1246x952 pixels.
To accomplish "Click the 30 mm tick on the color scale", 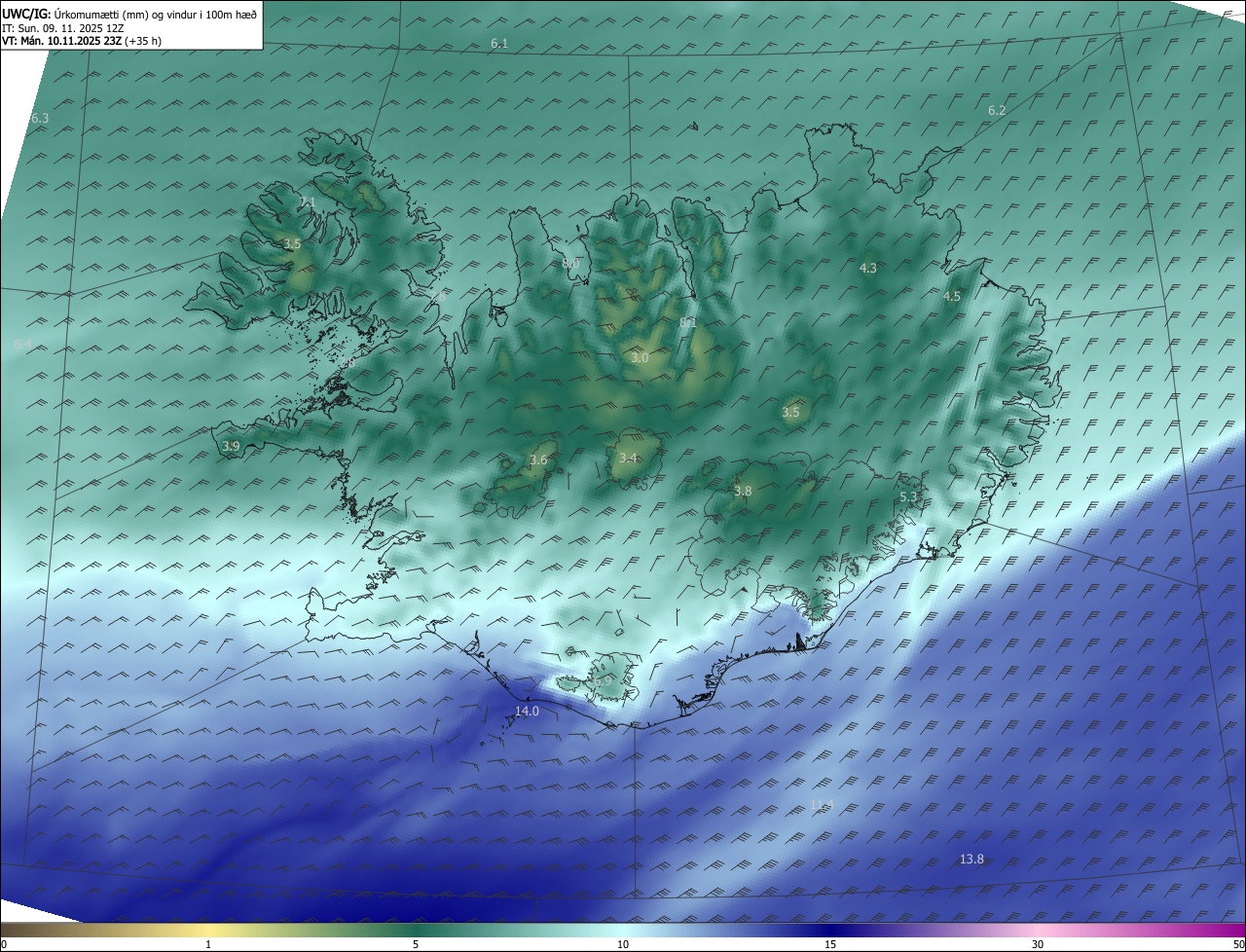I will 1038,945.
